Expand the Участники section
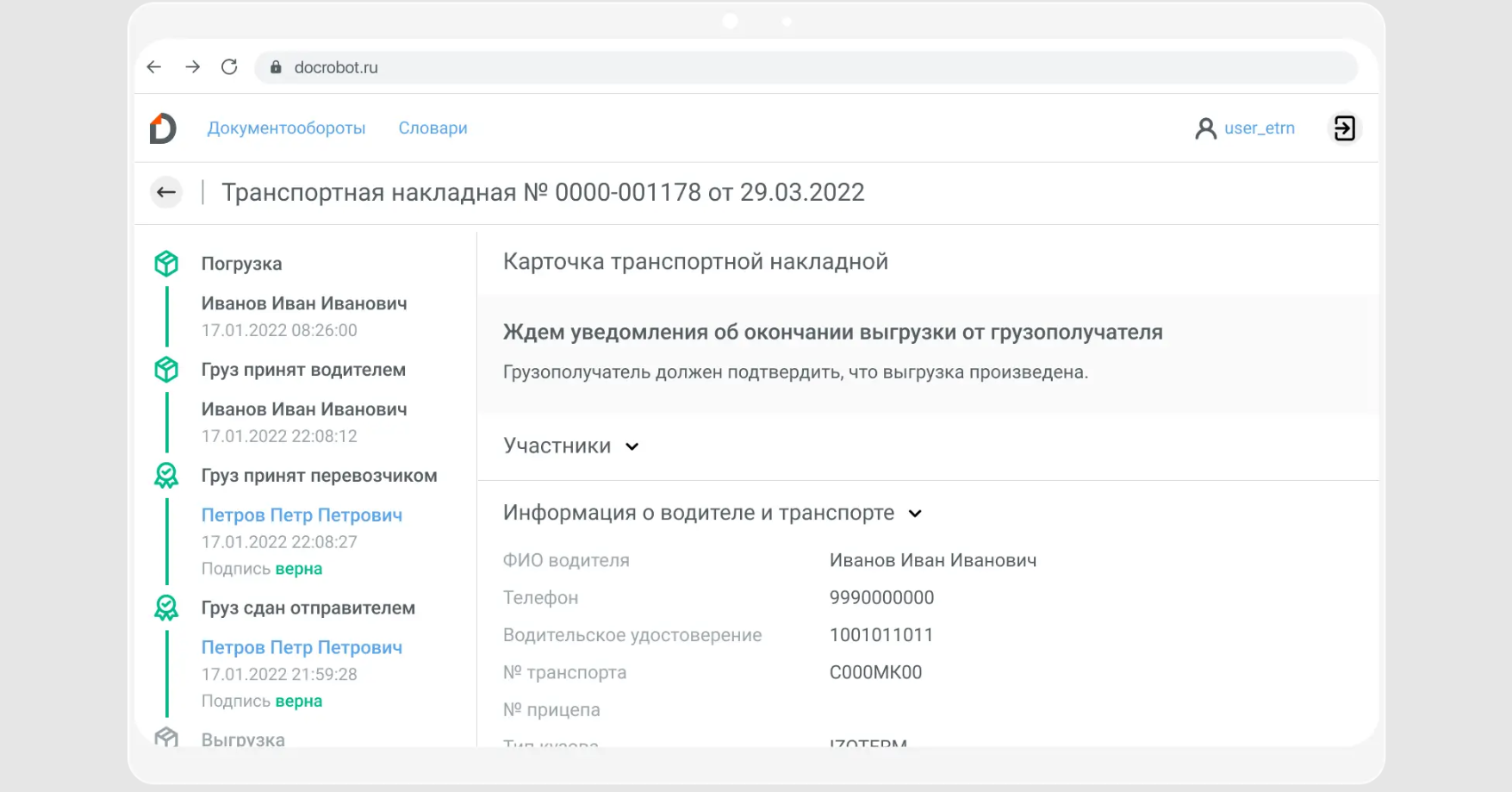This screenshot has height=792, width=1512. (x=632, y=446)
